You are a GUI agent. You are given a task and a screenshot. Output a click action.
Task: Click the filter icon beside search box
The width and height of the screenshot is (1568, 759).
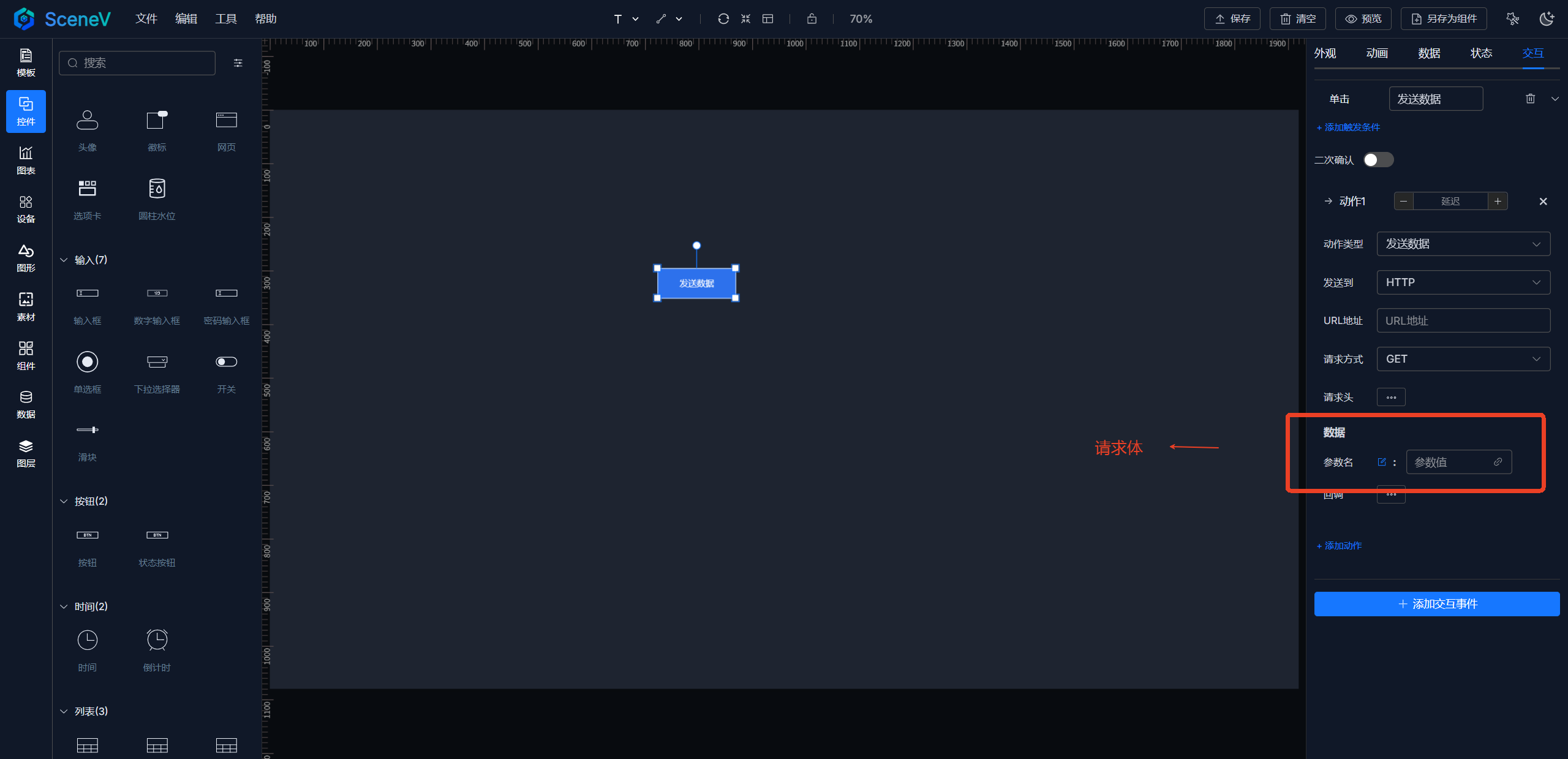click(x=238, y=63)
